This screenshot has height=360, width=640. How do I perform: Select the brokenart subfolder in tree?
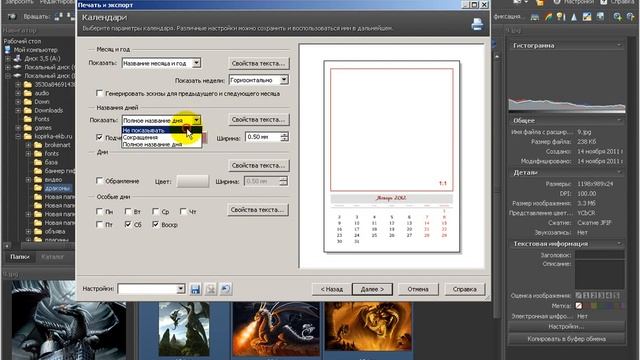57,145
